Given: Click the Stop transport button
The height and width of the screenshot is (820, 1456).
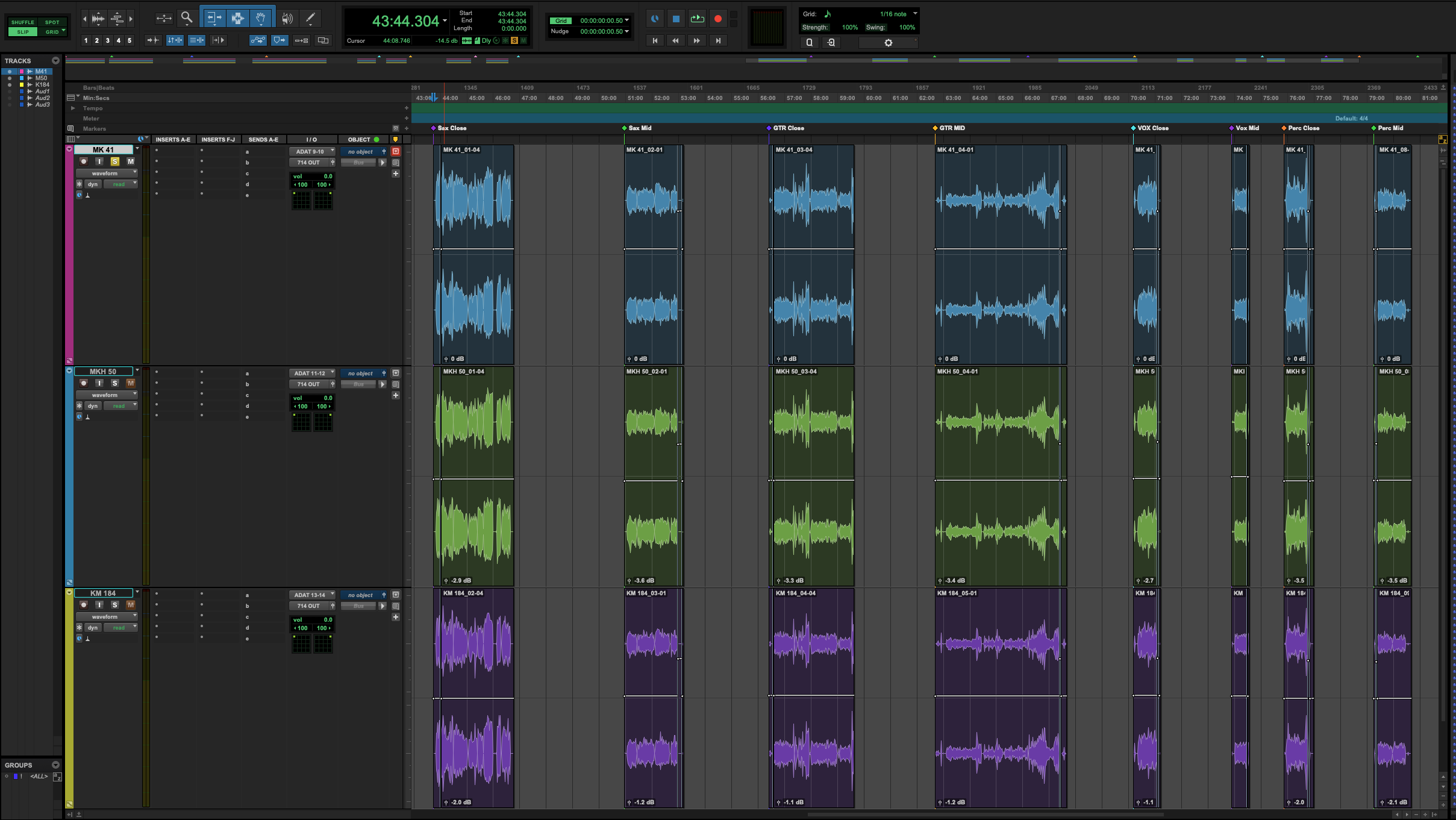Looking at the screenshot, I should coord(676,19).
